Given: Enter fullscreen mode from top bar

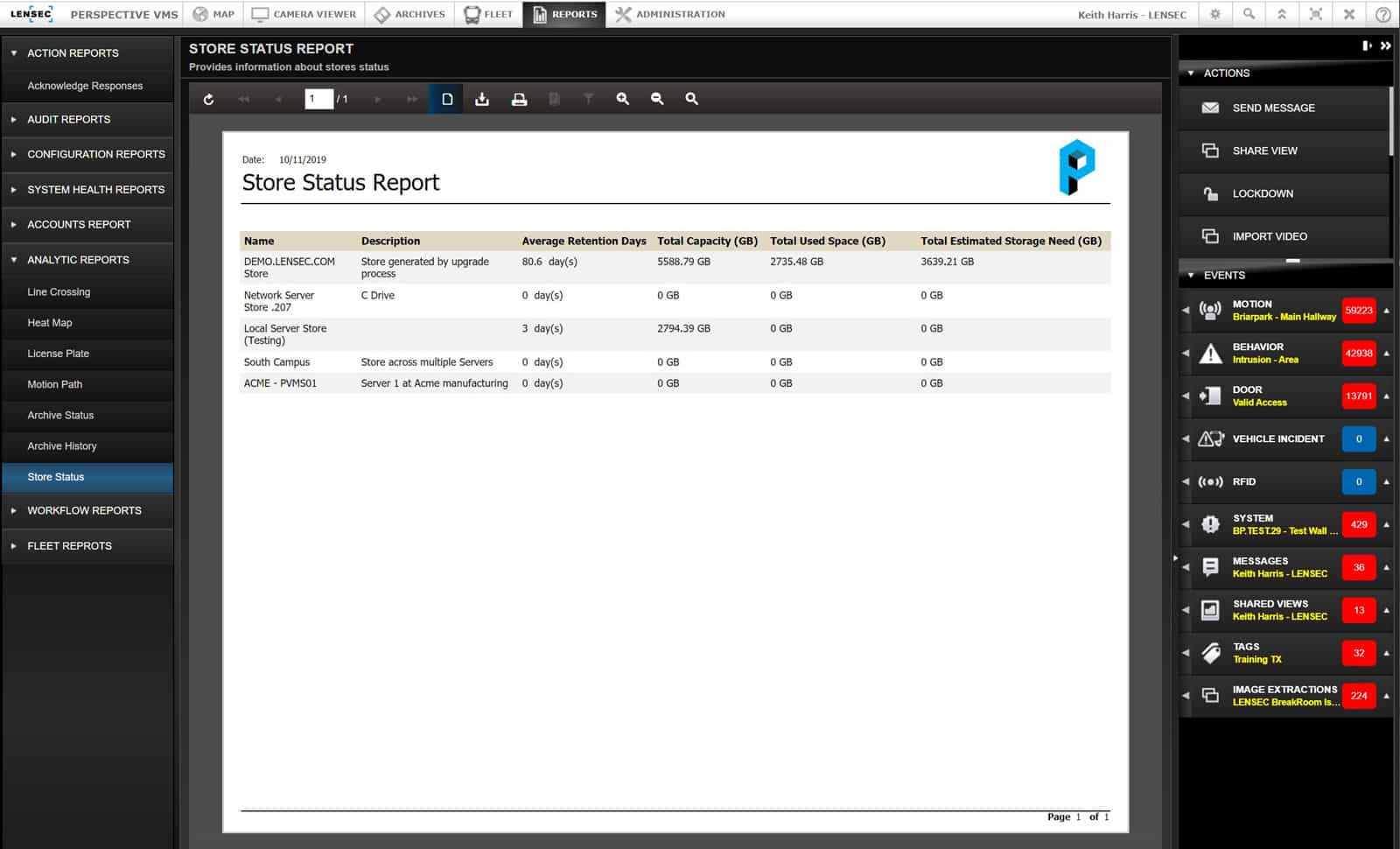Looking at the screenshot, I should (1316, 14).
